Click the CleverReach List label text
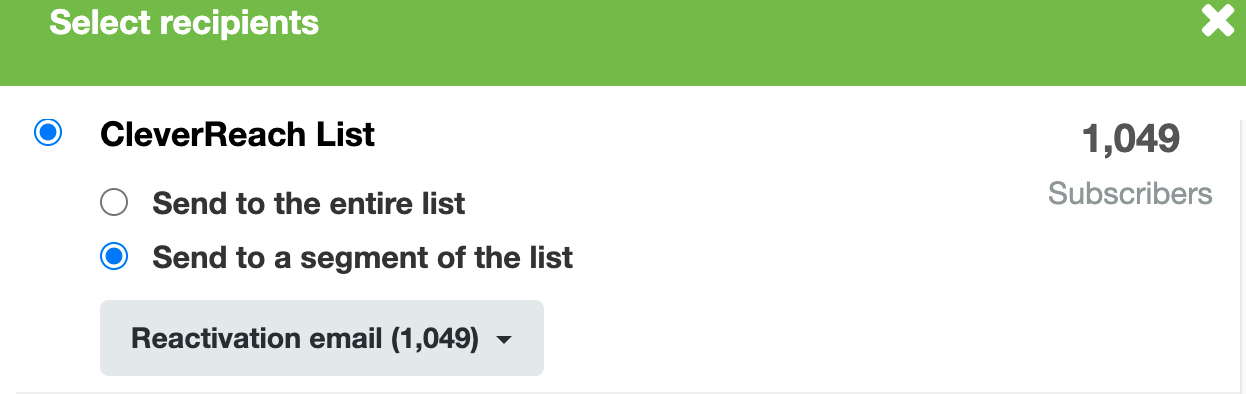The height and width of the screenshot is (394, 1246). coord(237,134)
